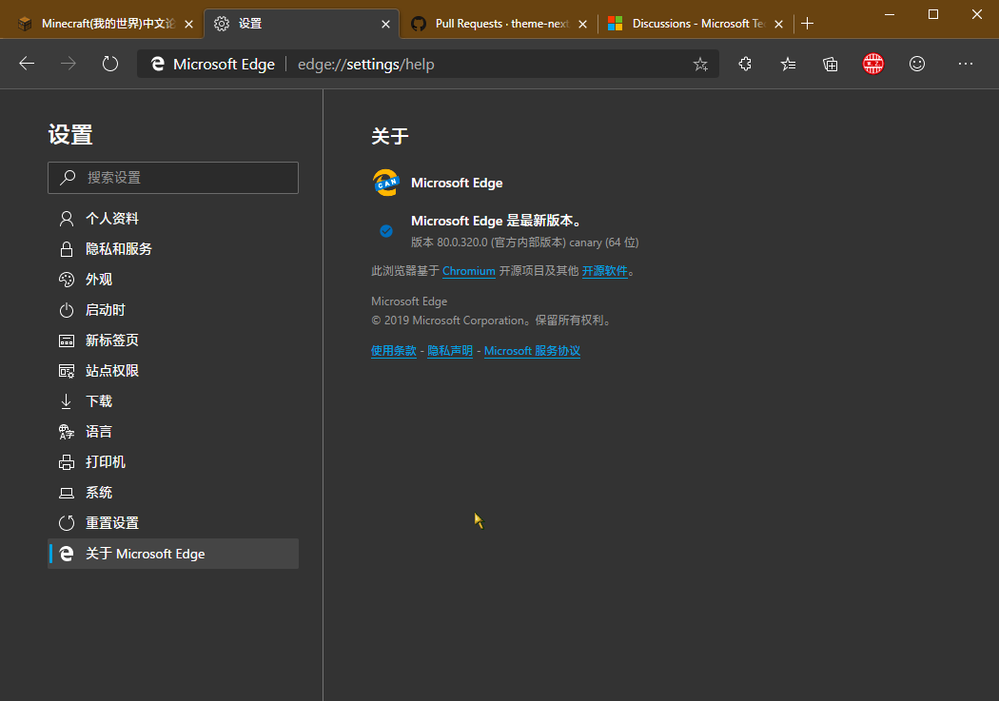Navigate back with the back arrow
Image resolution: width=999 pixels, height=701 pixels.
(27, 63)
